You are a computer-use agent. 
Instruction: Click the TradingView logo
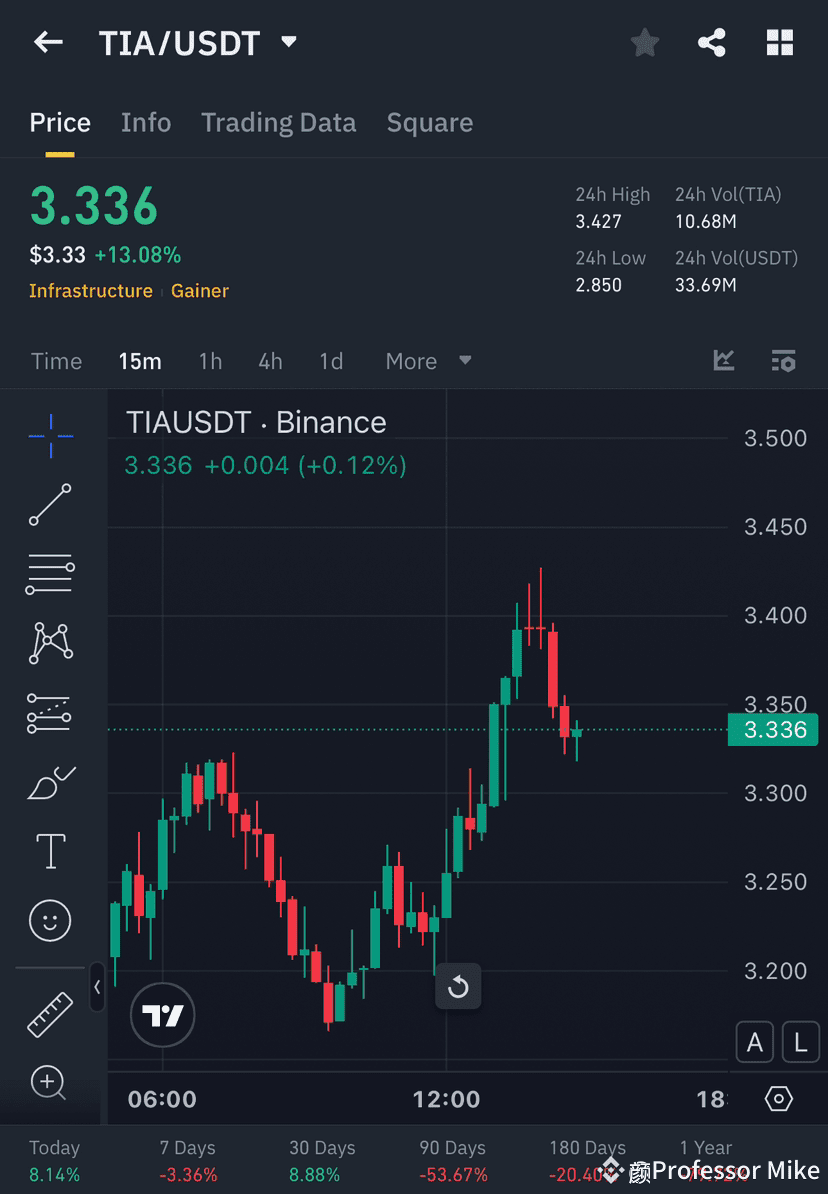click(162, 1015)
